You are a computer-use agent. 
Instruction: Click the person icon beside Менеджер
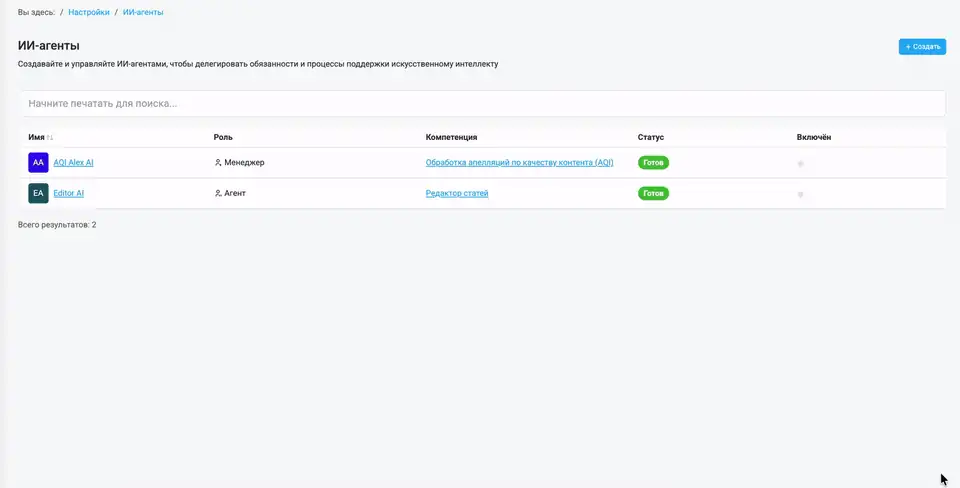218,162
